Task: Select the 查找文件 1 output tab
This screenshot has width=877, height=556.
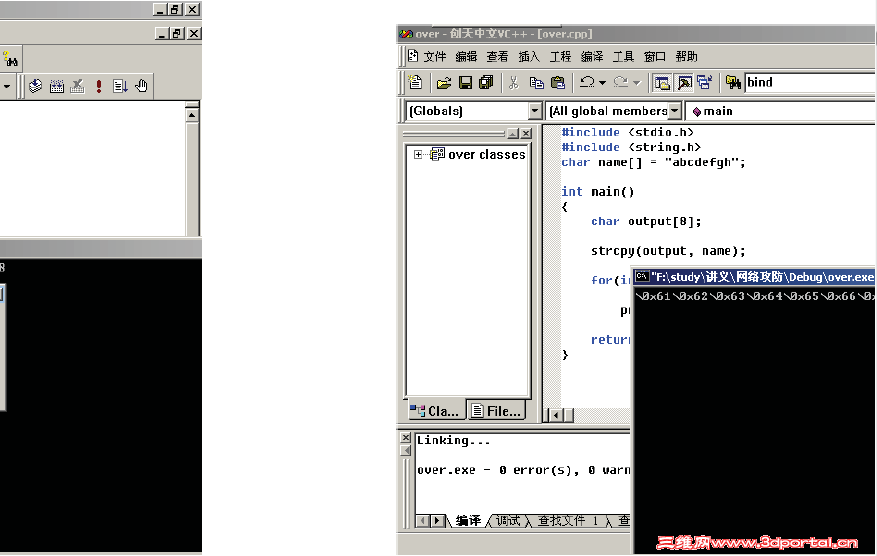Action: click(x=568, y=521)
